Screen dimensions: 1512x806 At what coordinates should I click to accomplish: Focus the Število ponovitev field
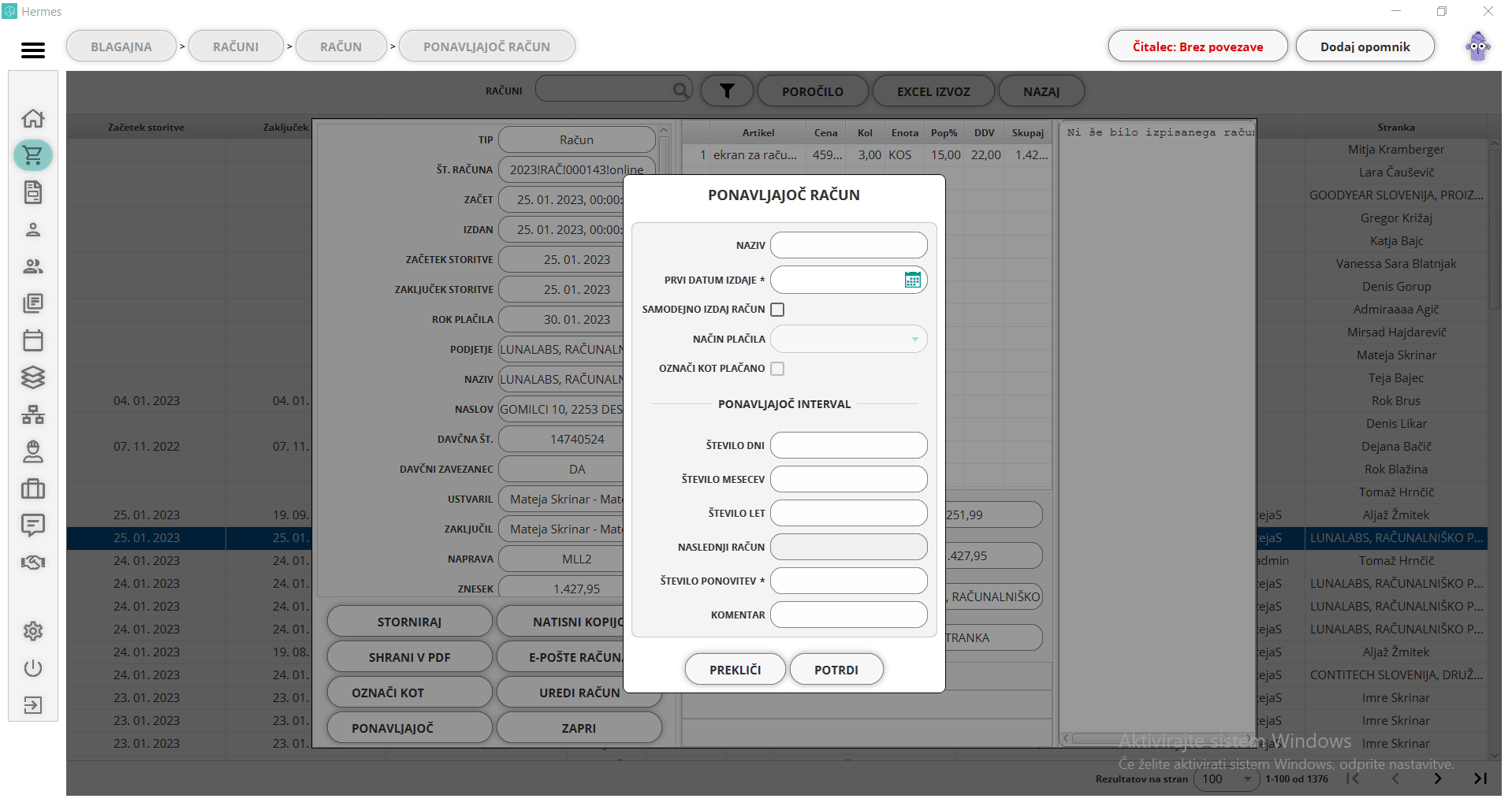(849, 581)
